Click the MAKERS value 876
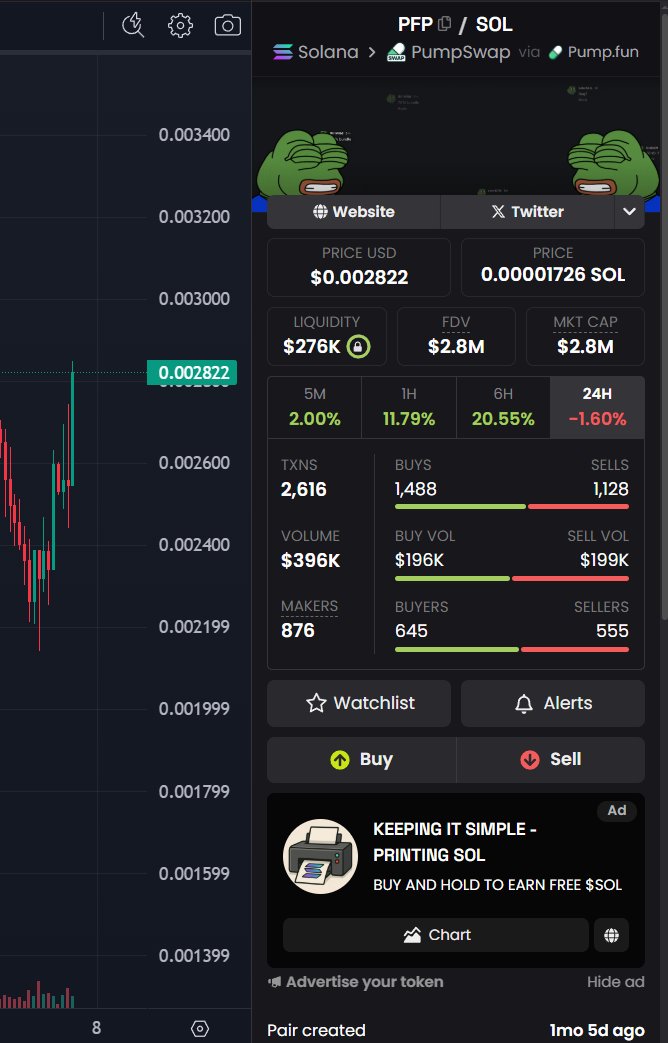Viewport: 668px width, 1043px height. click(x=297, y=631)
